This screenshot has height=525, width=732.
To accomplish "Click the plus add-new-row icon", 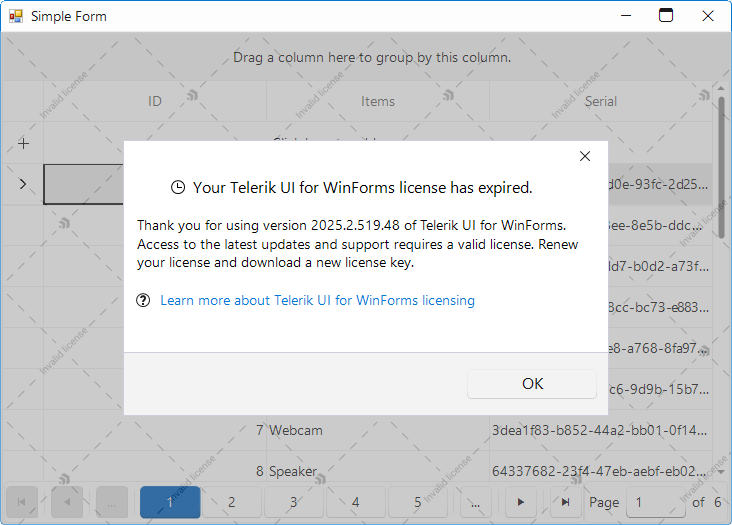I will click(23, 143).
